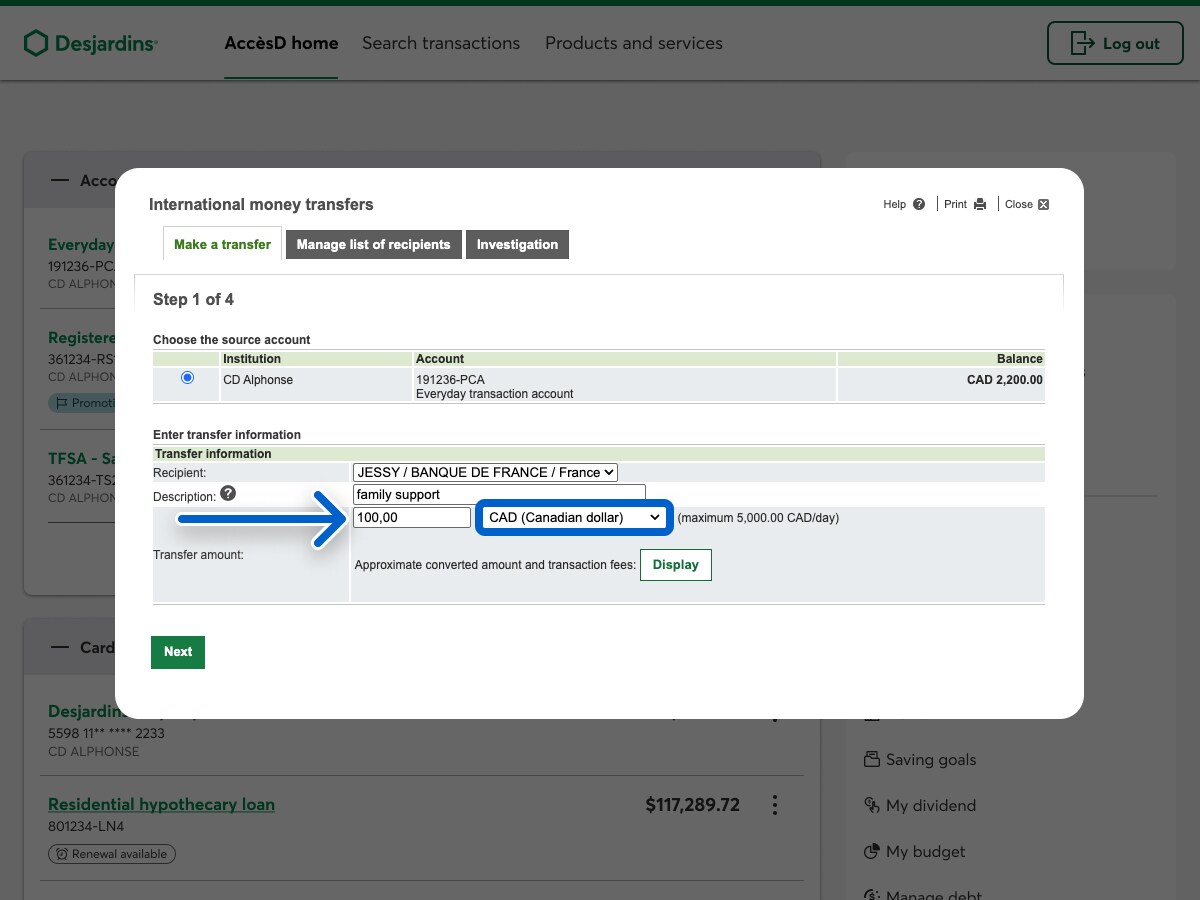Click the Log out button
The height and width of the screenshot is (900, 1200).
coord(1114,43)
